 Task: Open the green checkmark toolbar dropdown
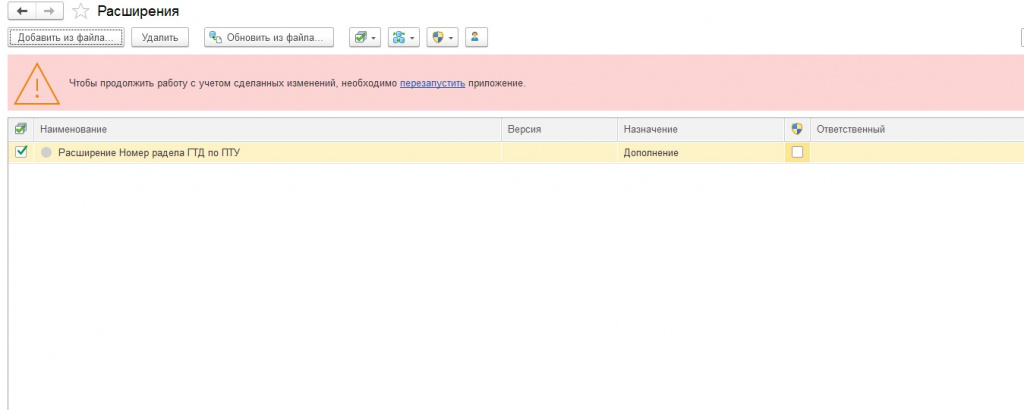click(365, 37)
